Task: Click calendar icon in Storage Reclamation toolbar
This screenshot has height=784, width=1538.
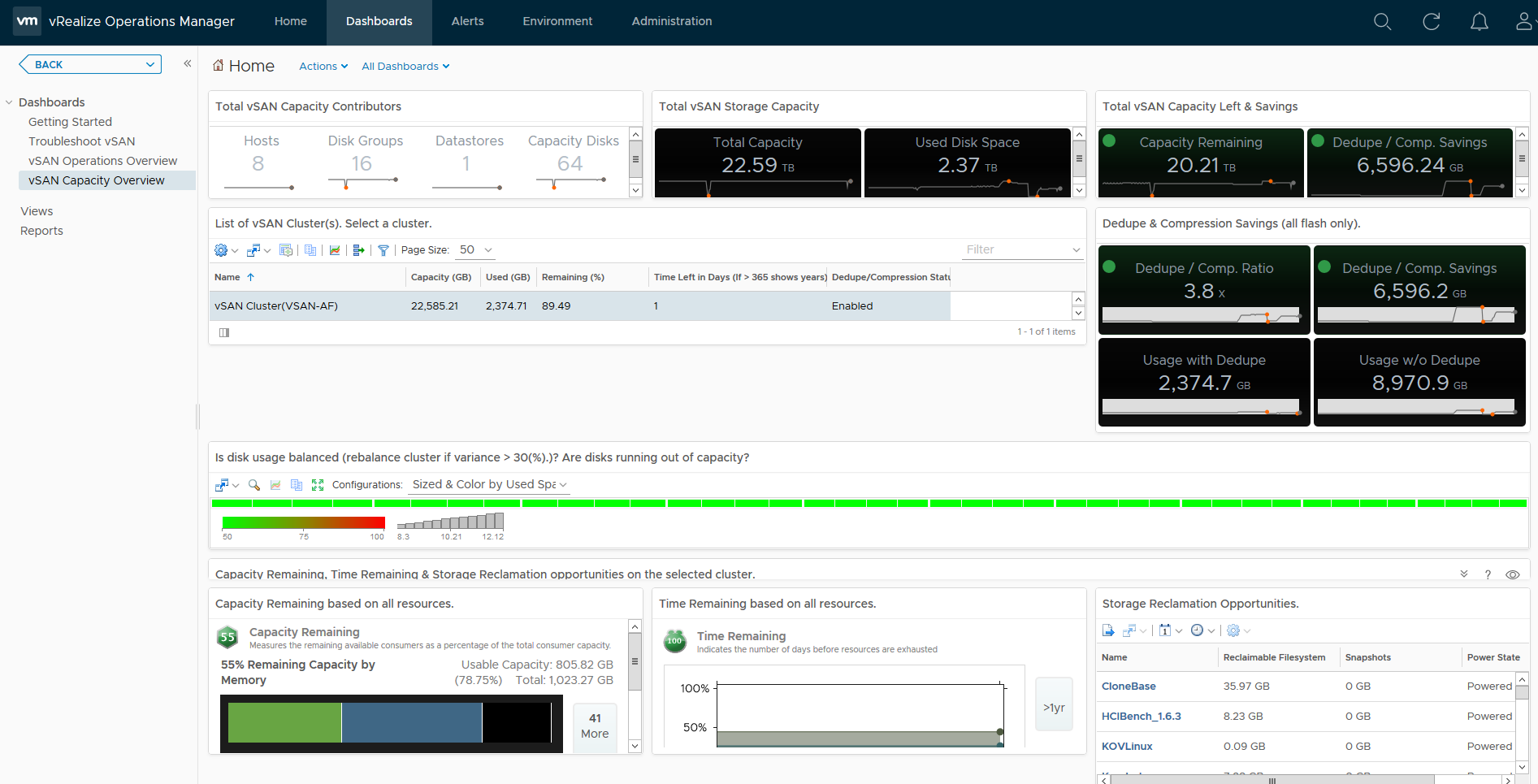Action: (1165, 630)
